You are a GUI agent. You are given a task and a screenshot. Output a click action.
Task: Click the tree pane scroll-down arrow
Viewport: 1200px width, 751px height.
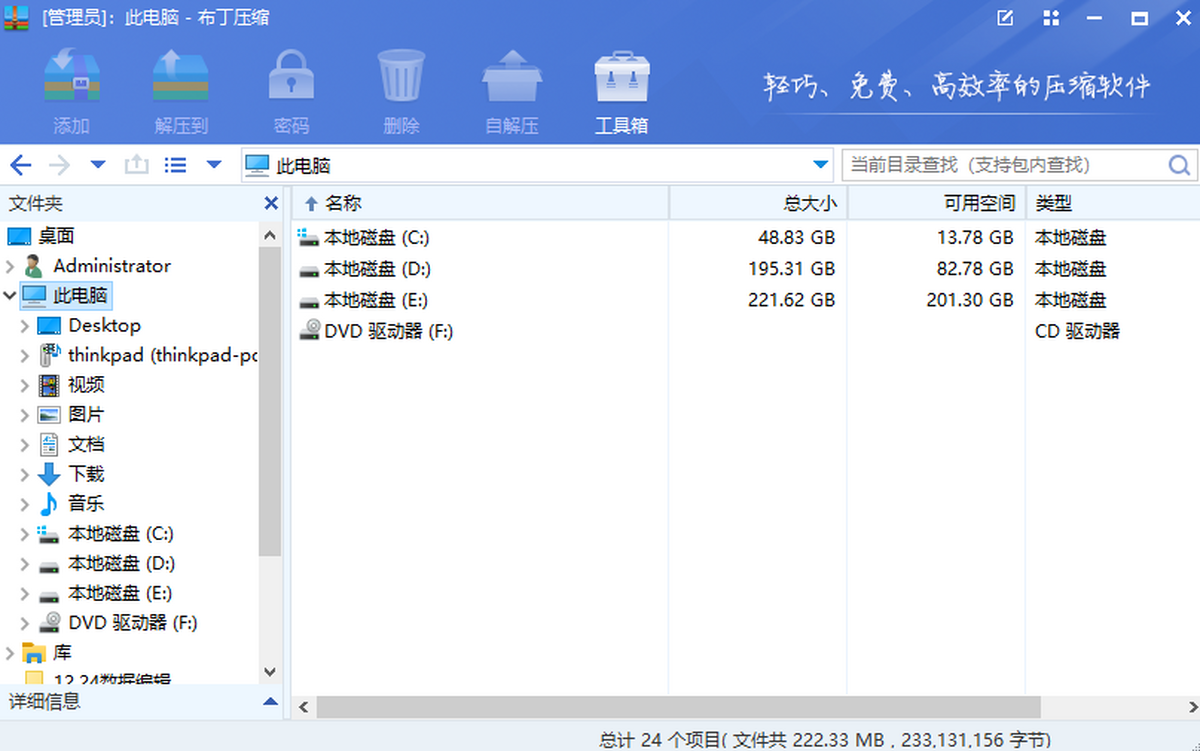[270, 673]
